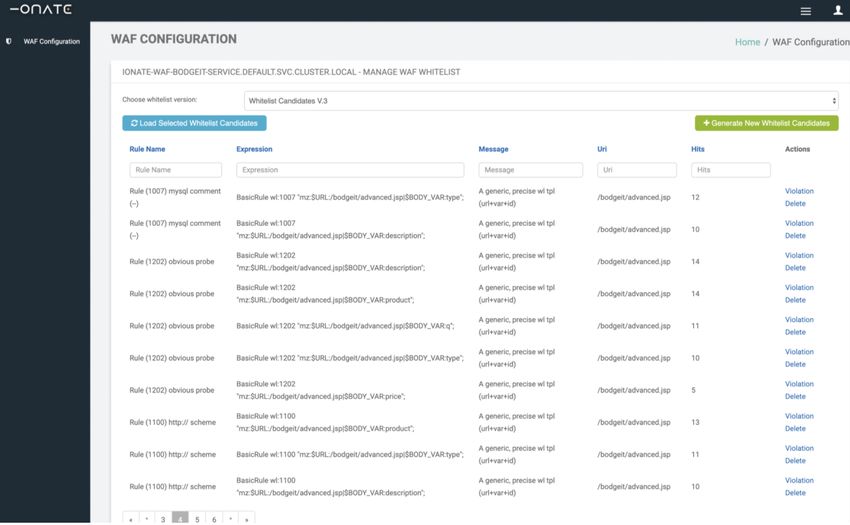850x525 pixels.
Task: Go to pagination page 5
Action: (197, 518)
